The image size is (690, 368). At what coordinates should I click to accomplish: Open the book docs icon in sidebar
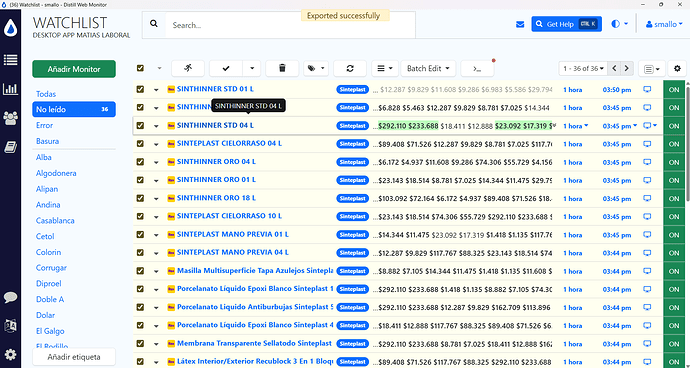click(x=11, y=147)
